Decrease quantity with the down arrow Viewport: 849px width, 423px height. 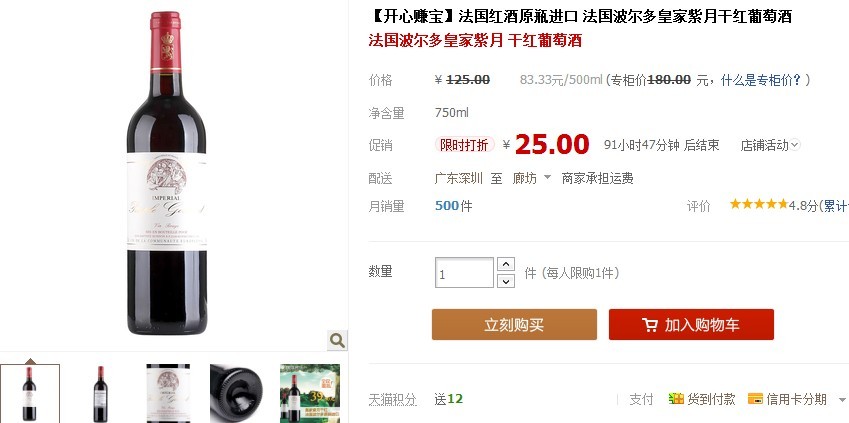pyautogui.click(x=506, y=281)
